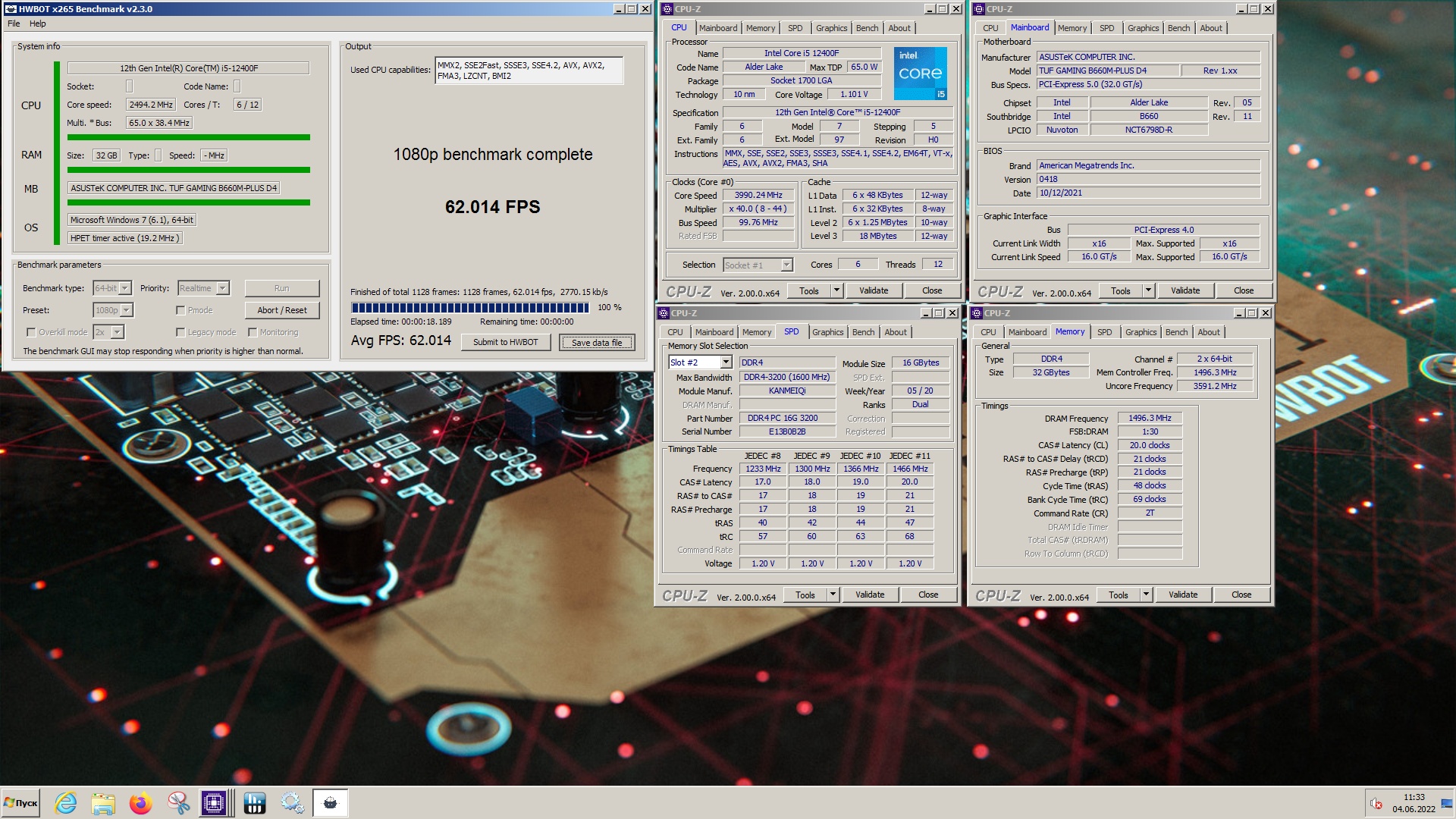Open the Overkill 2x multiplier dropdown
Screen dimensions: 1456x819
click(108, 332)
